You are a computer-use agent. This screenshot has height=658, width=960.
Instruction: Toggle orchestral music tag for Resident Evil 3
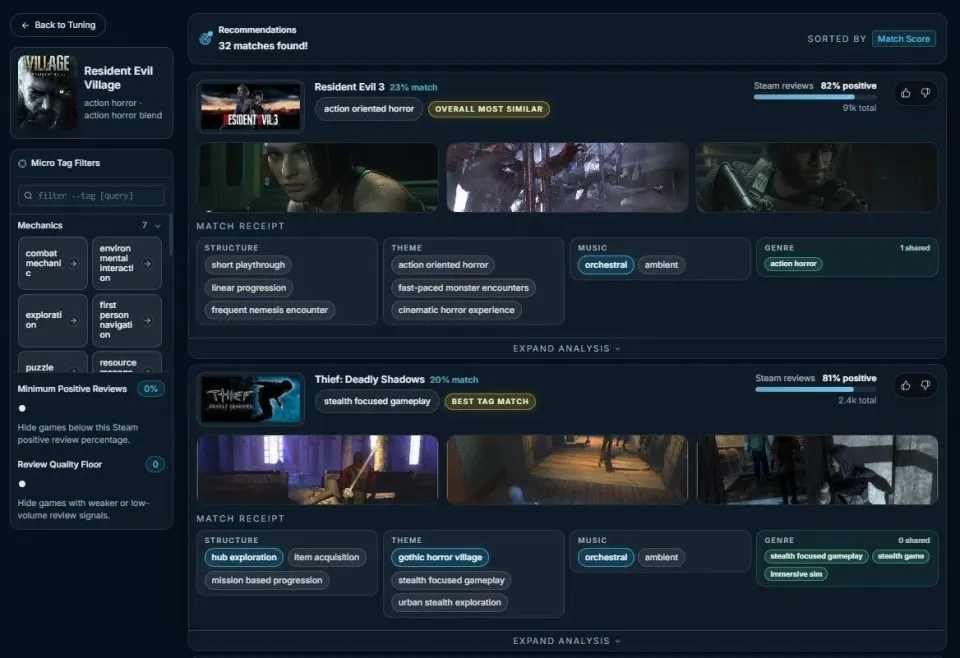coord(606,265)
